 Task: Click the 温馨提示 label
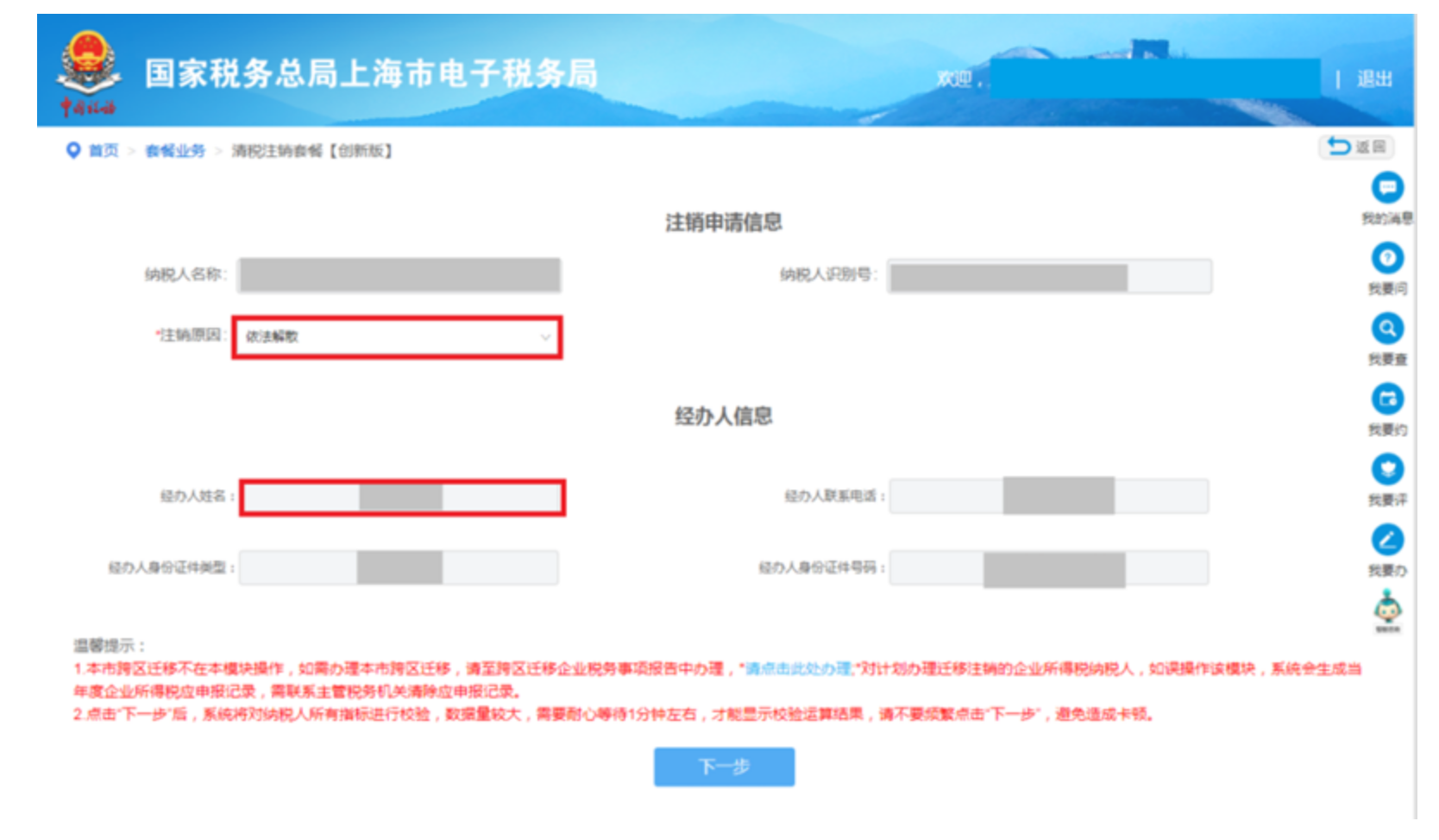coord(109,645)
